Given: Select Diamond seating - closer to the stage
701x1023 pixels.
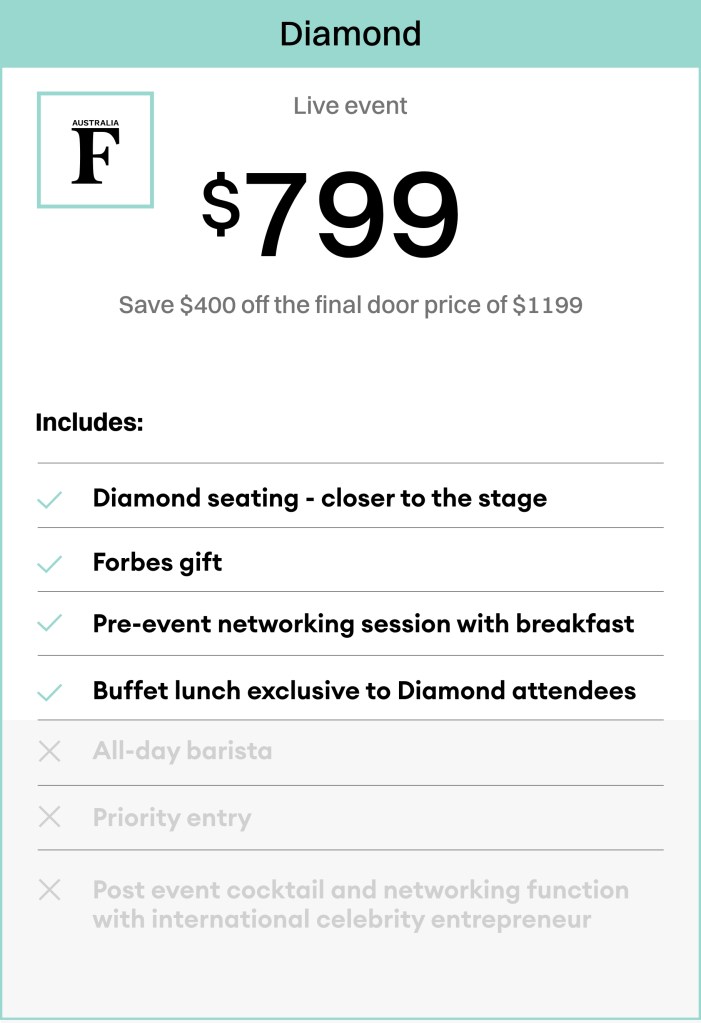Looking at the screenshot, I should click(x=320, y=498).
